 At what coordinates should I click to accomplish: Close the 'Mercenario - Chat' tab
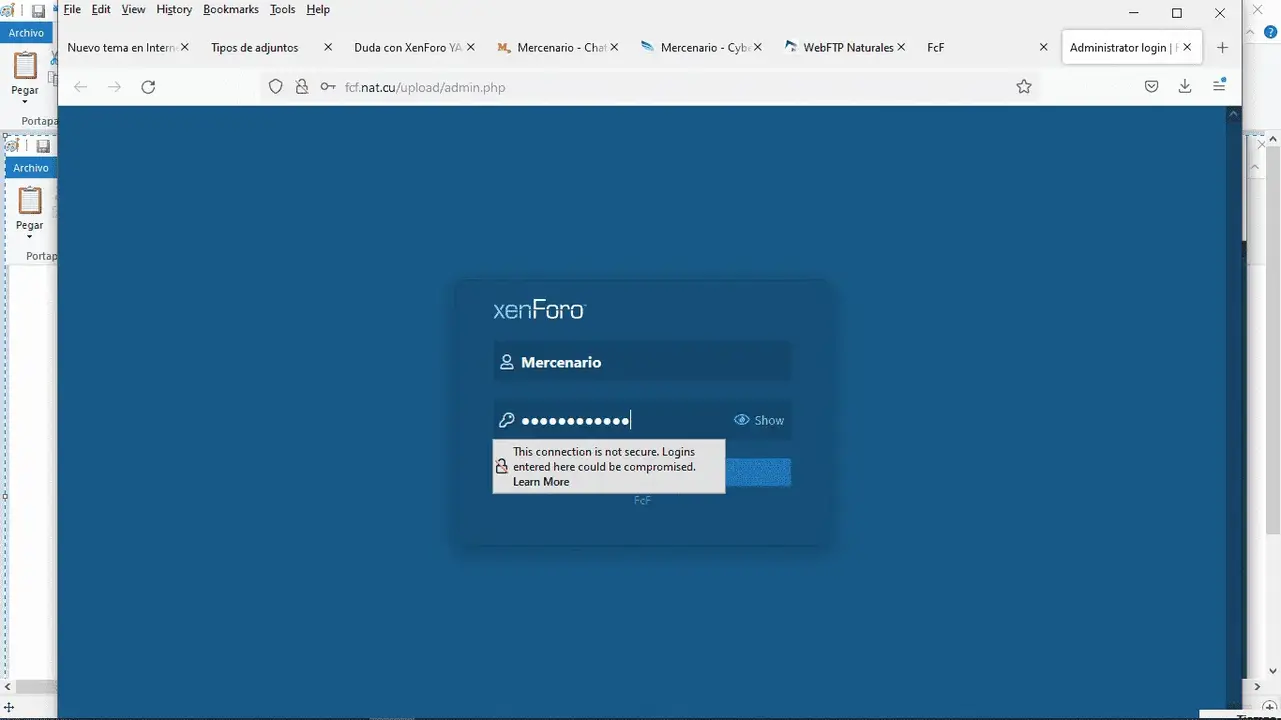point(614,47)
